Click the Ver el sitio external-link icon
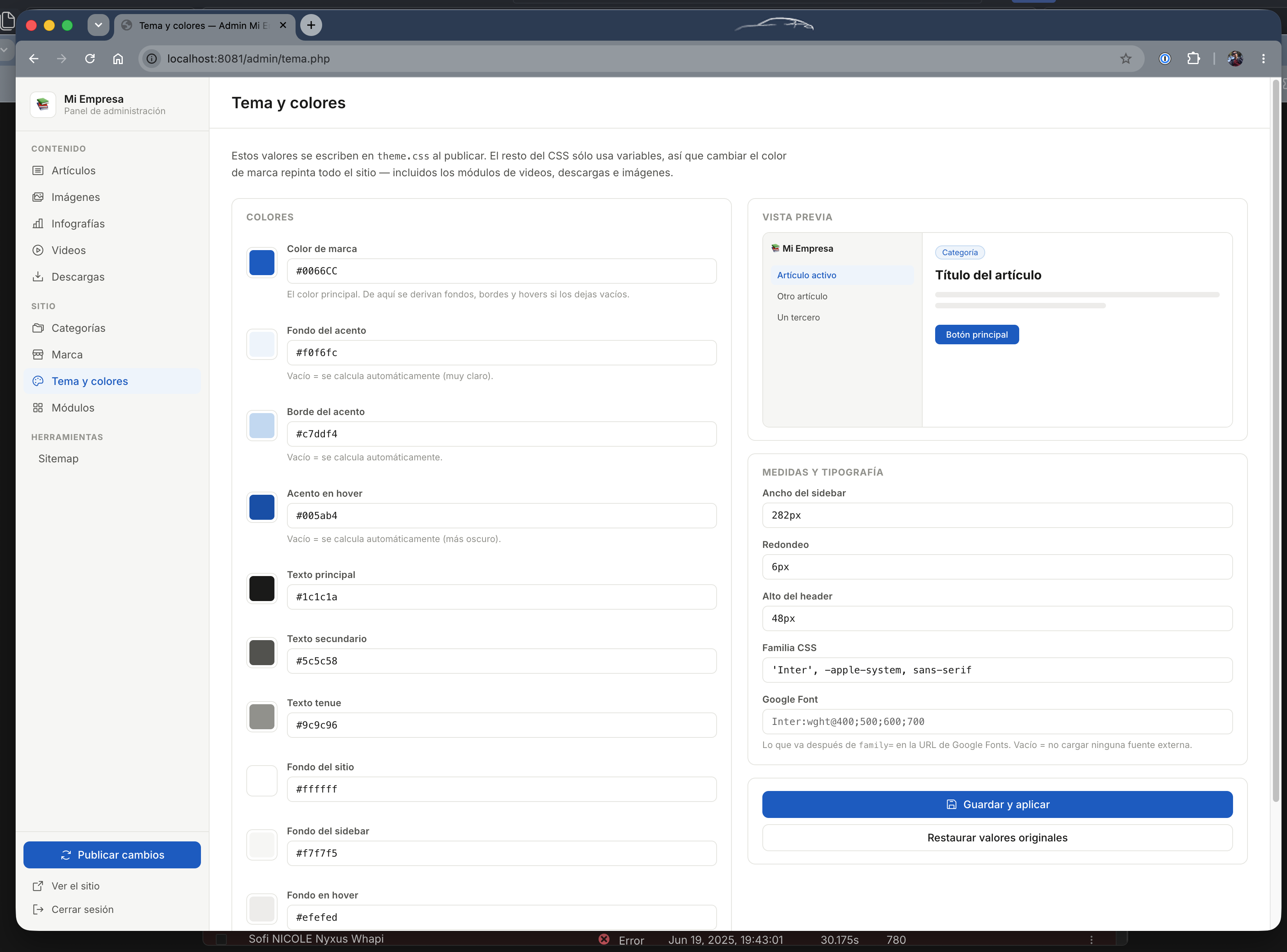 click(38, 886)
